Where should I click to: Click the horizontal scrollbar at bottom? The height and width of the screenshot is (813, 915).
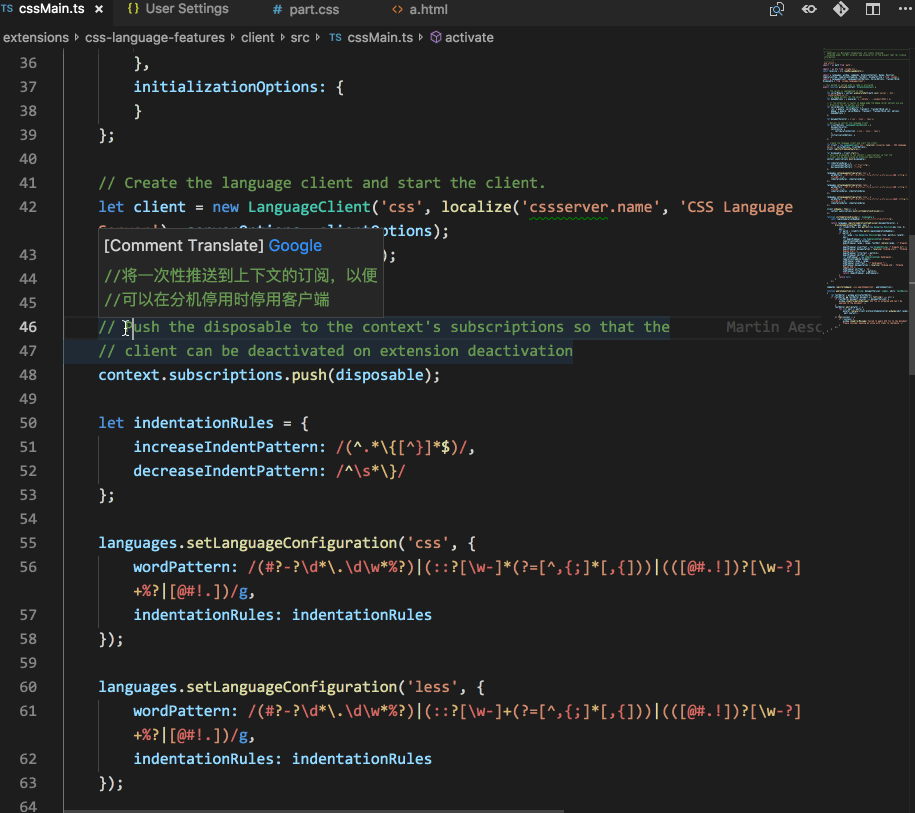pos(314,811)
